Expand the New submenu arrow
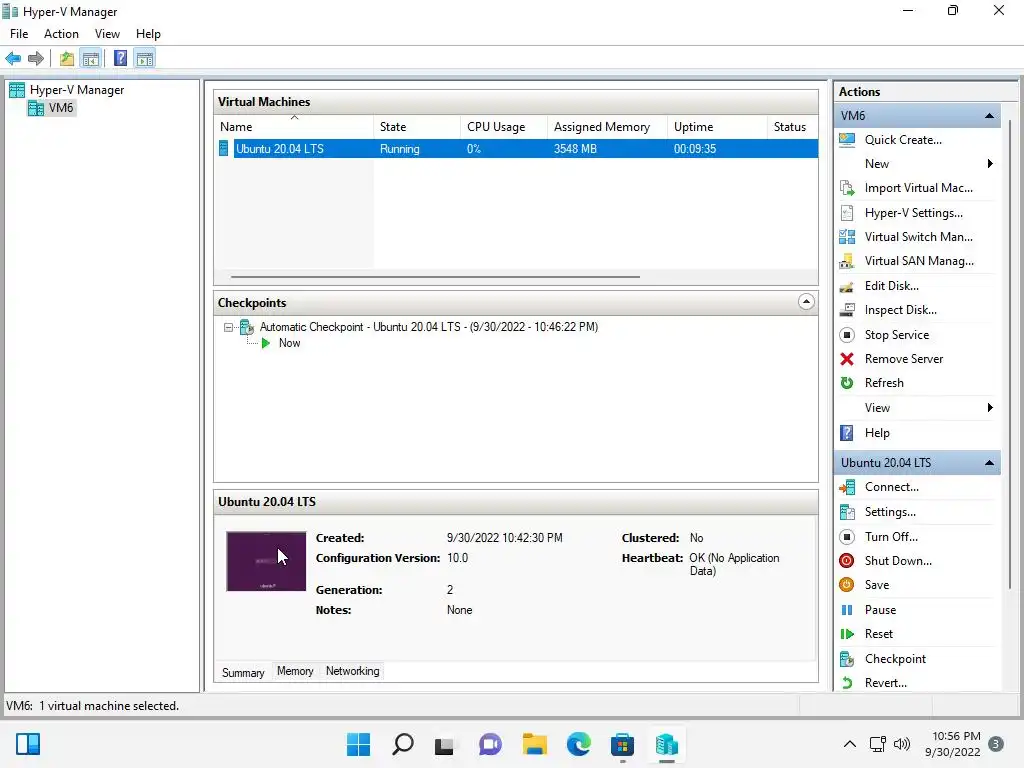This screenshot has height=768, width=1024. 990,164
